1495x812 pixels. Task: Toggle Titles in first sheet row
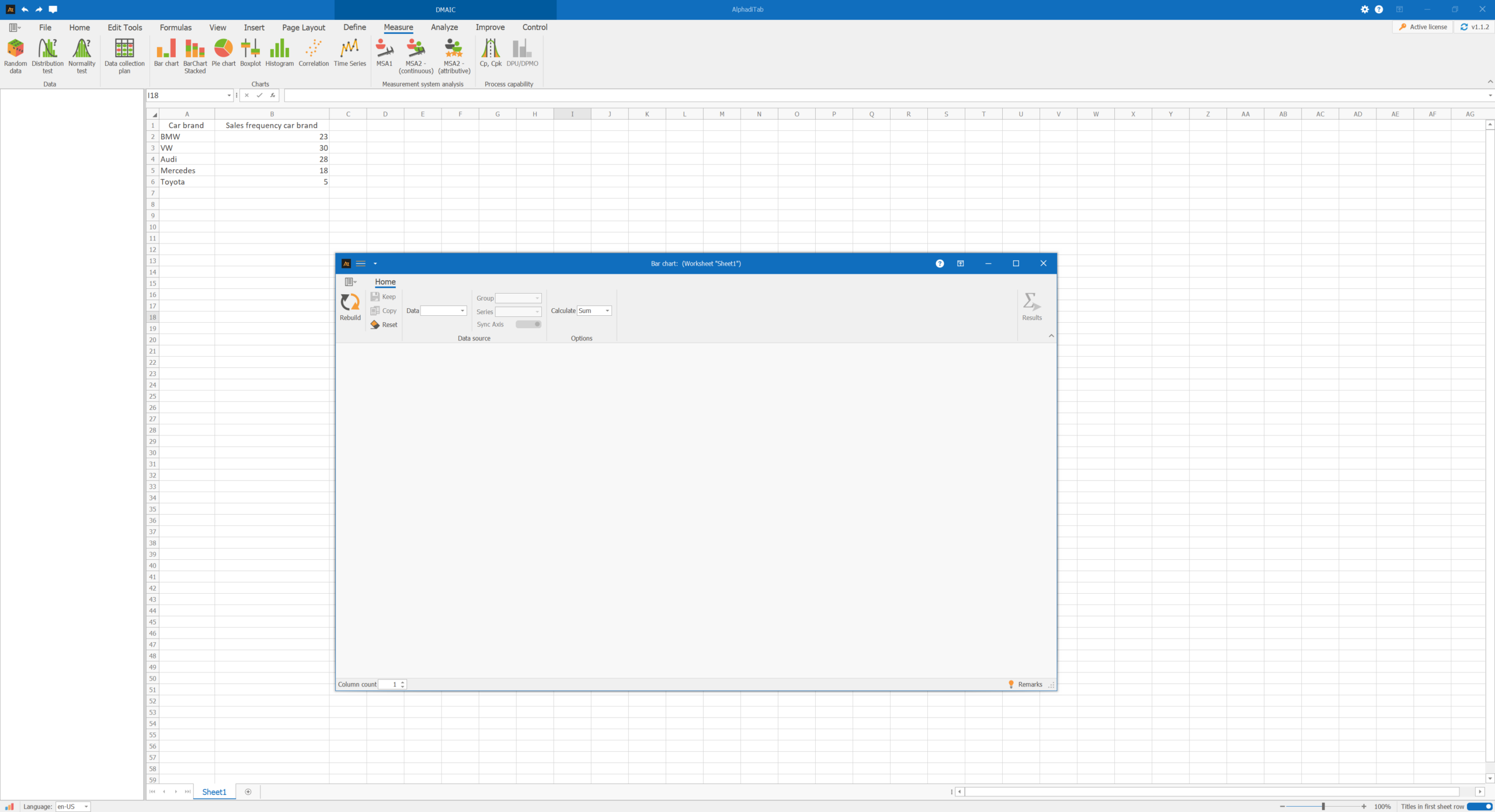(1479, 806)
